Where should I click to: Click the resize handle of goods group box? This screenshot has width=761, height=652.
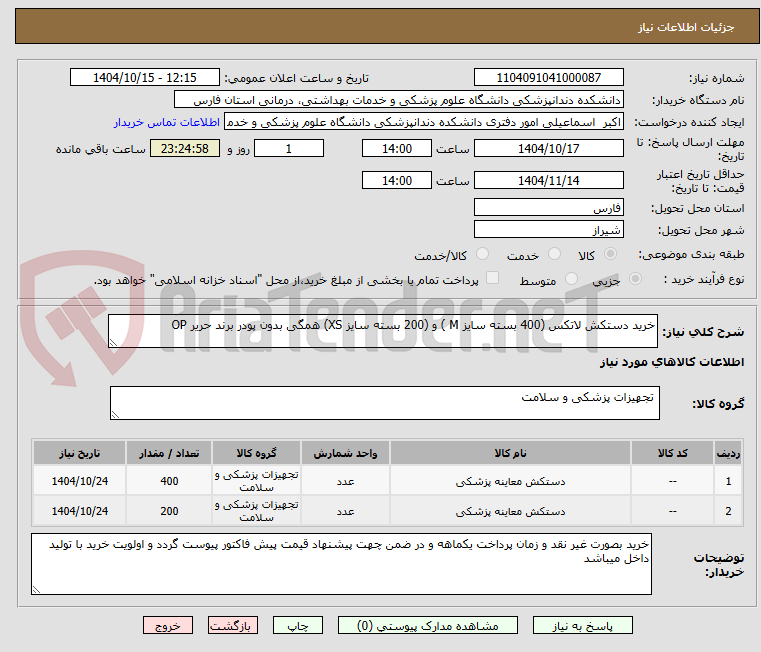click(x=116, y=414)
